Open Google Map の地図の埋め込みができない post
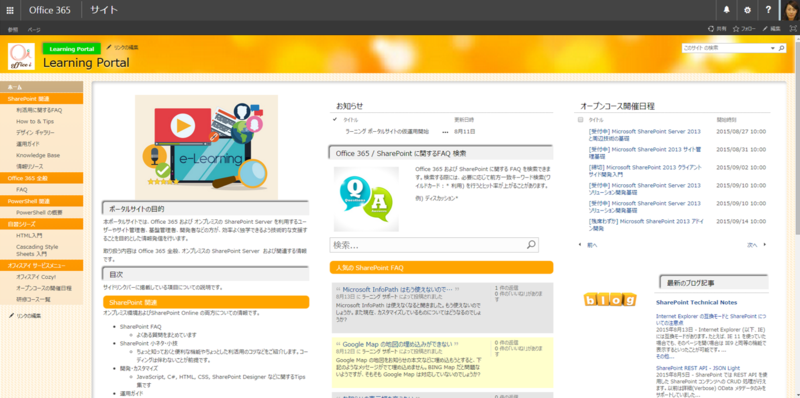 click(397, 344)
